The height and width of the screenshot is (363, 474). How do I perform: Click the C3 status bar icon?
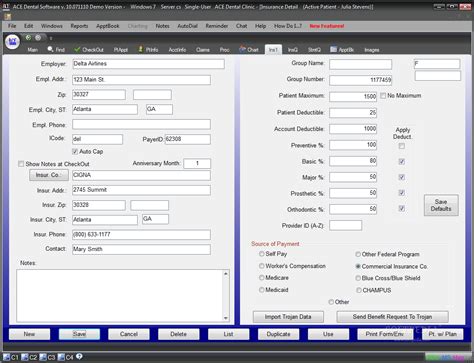(43, 357)
